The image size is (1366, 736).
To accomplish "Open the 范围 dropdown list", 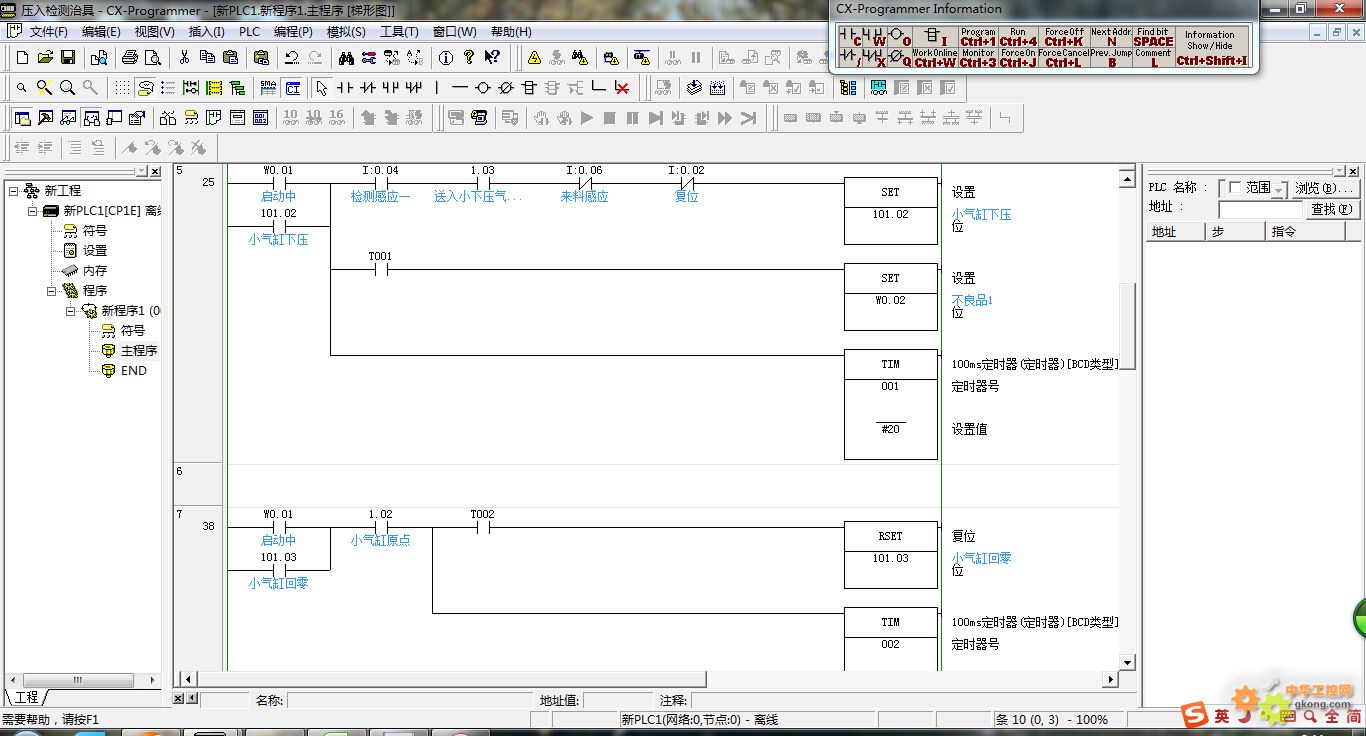I will pyautogui.click(x=1279, y=190).
